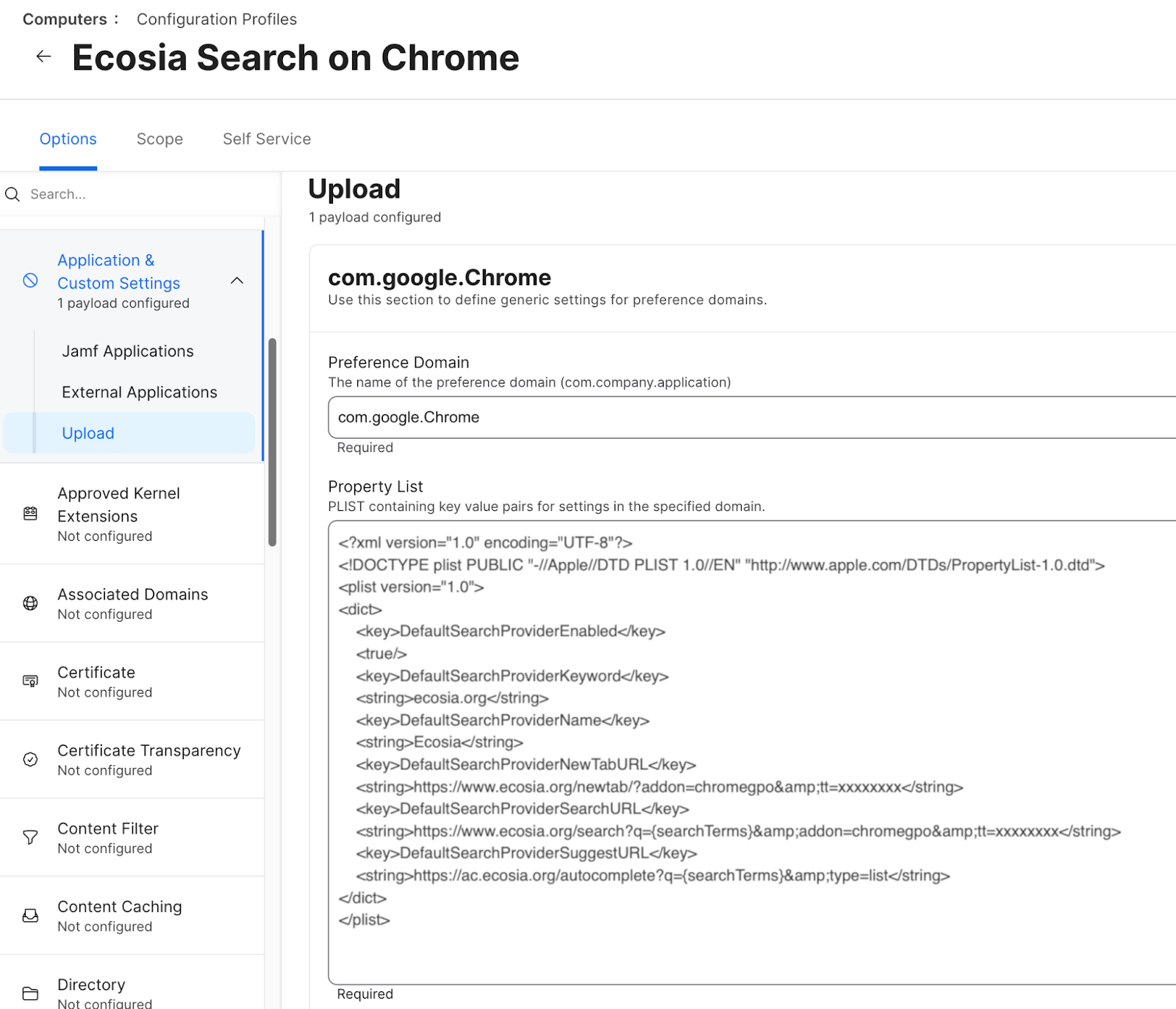Image resolution: width=1176 pixels, height=1009 pixels.
Task: Click the Approved Kernel Extensions icon
Action: click(30, 514)
